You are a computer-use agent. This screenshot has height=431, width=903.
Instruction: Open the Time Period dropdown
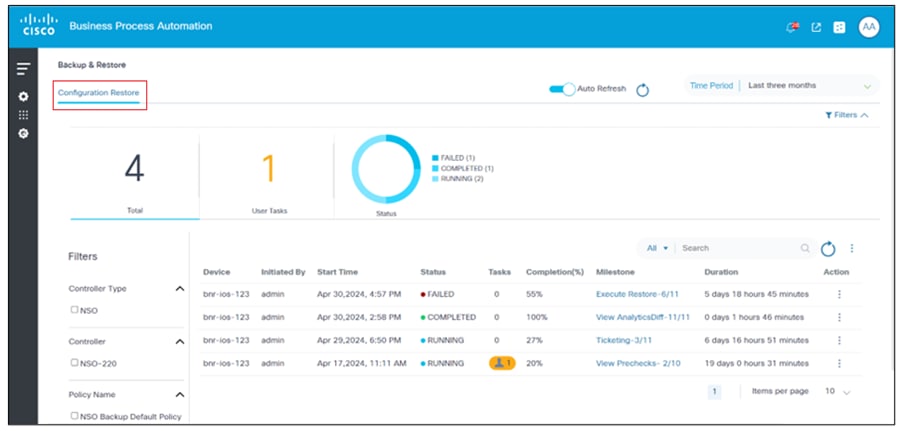[x=781, y=85]
